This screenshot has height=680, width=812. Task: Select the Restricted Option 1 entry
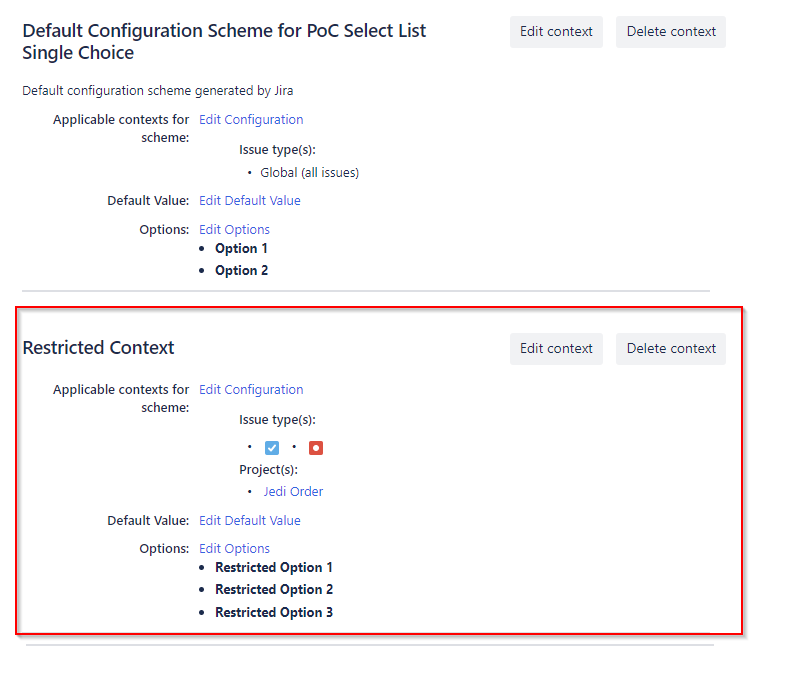[x=274, y=568]
